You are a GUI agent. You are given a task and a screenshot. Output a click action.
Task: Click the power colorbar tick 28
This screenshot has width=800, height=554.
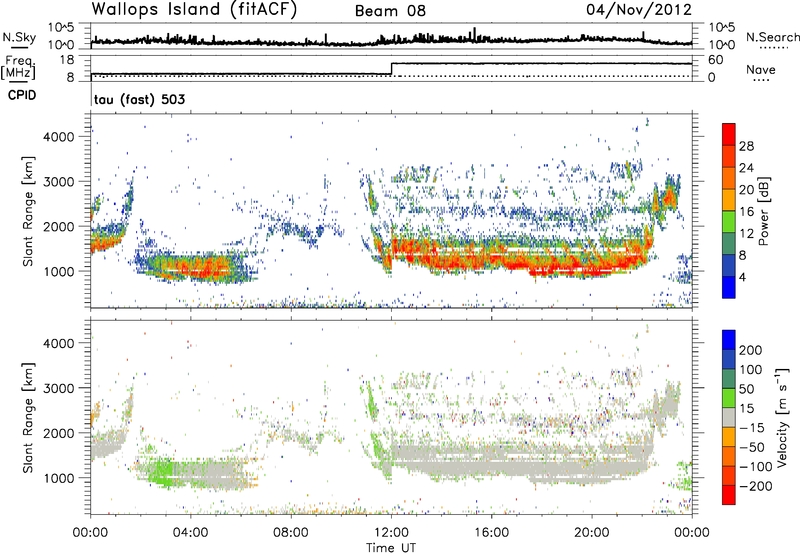click(746, 146)
